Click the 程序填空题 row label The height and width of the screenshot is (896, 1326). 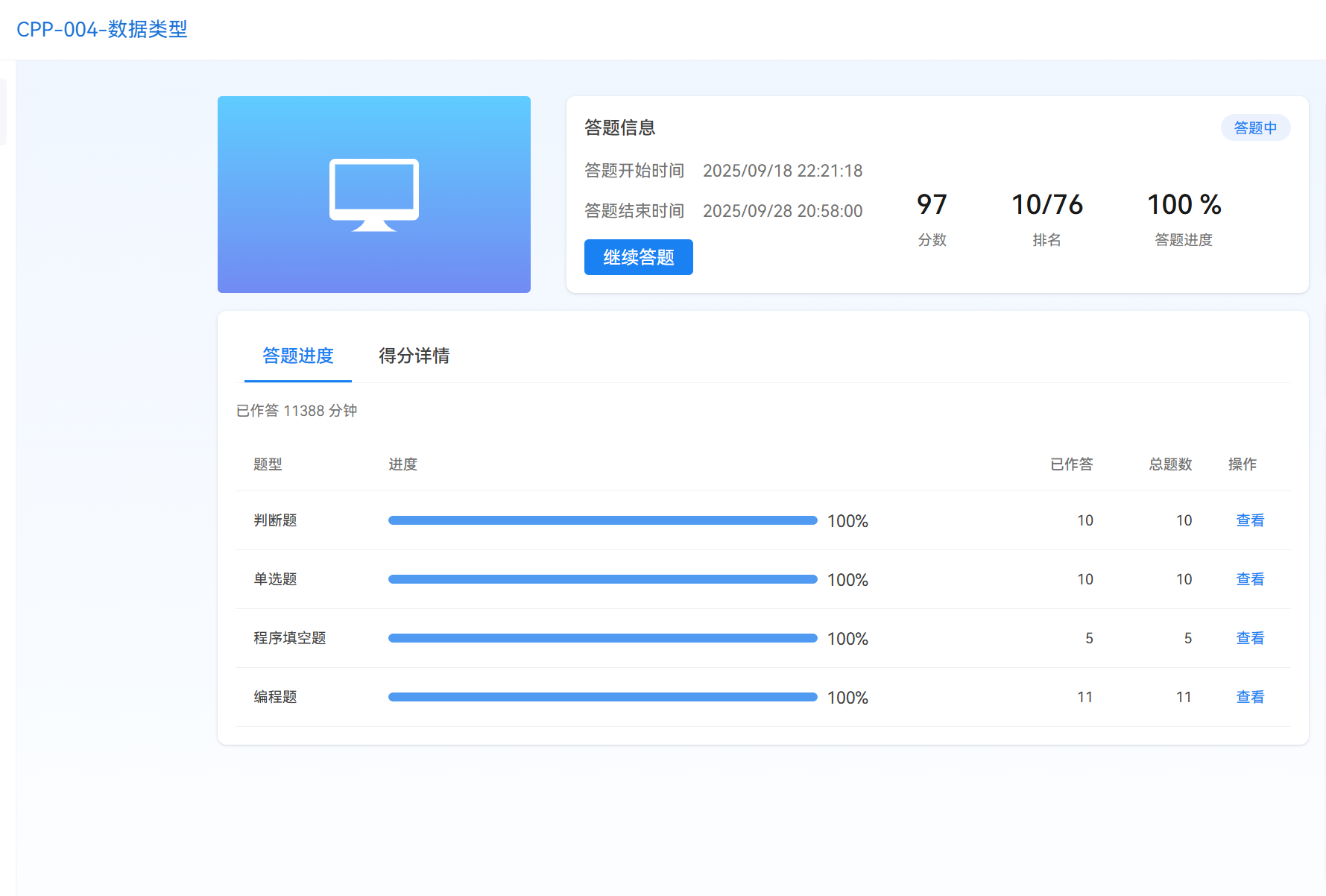pyautogui.click(x=290, y=638)
